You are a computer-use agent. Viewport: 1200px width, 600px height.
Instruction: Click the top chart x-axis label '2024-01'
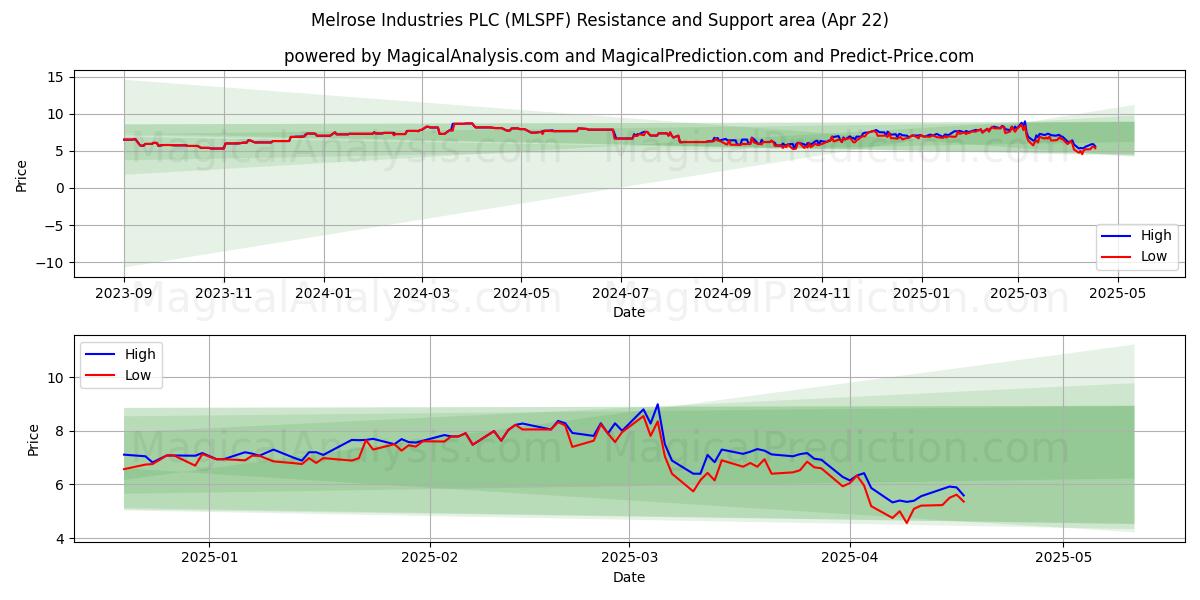point(323,295)
